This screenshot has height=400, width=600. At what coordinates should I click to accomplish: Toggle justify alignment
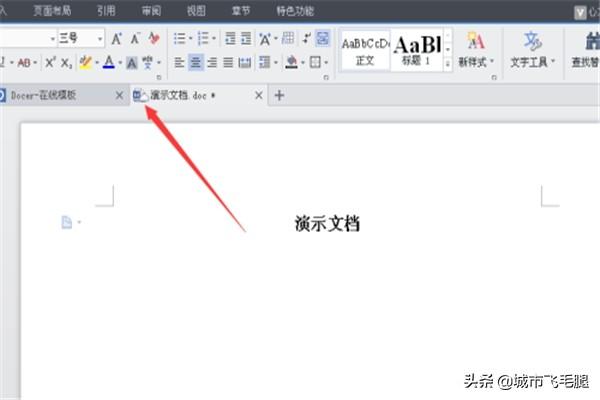(x=228, y=62)
